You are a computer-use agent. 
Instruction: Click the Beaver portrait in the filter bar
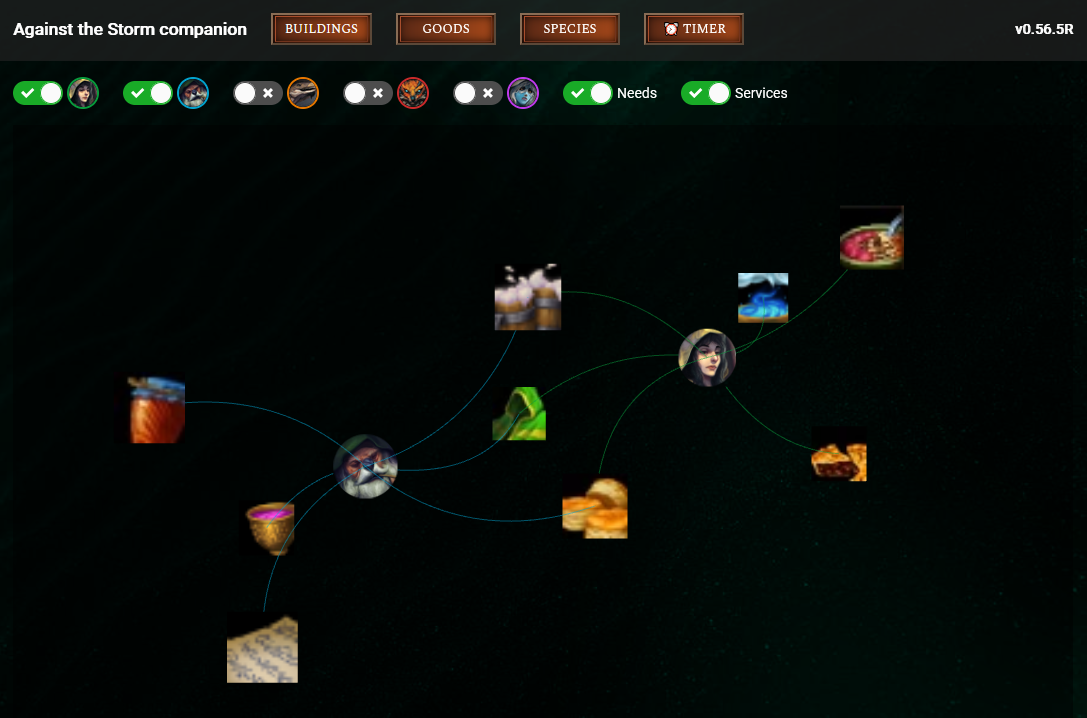coord(193,93)
